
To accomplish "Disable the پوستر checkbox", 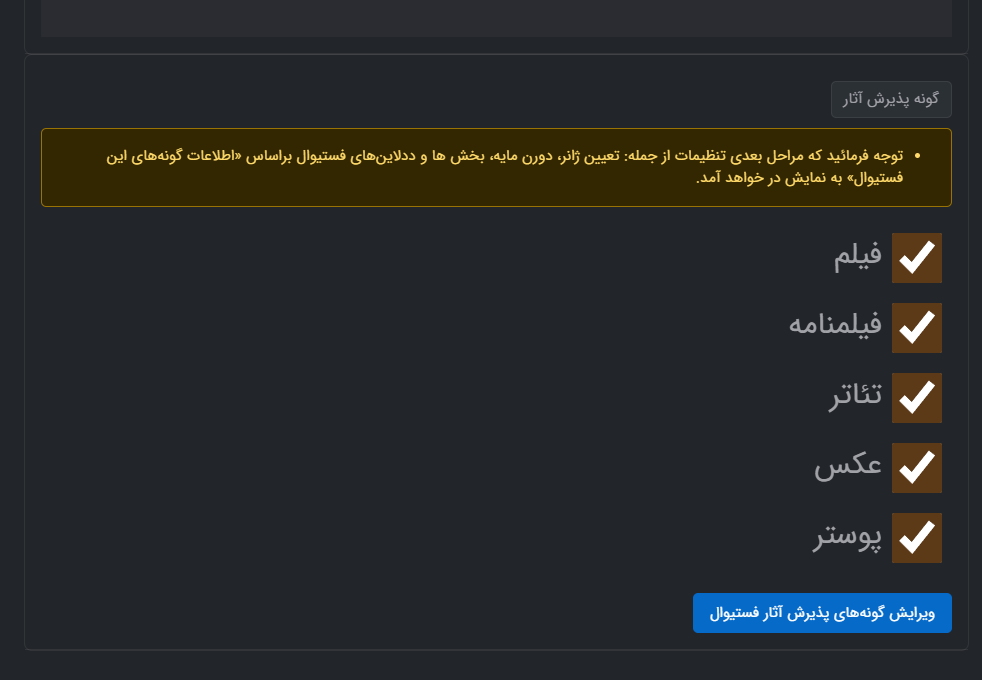I will tap(916, 538).
